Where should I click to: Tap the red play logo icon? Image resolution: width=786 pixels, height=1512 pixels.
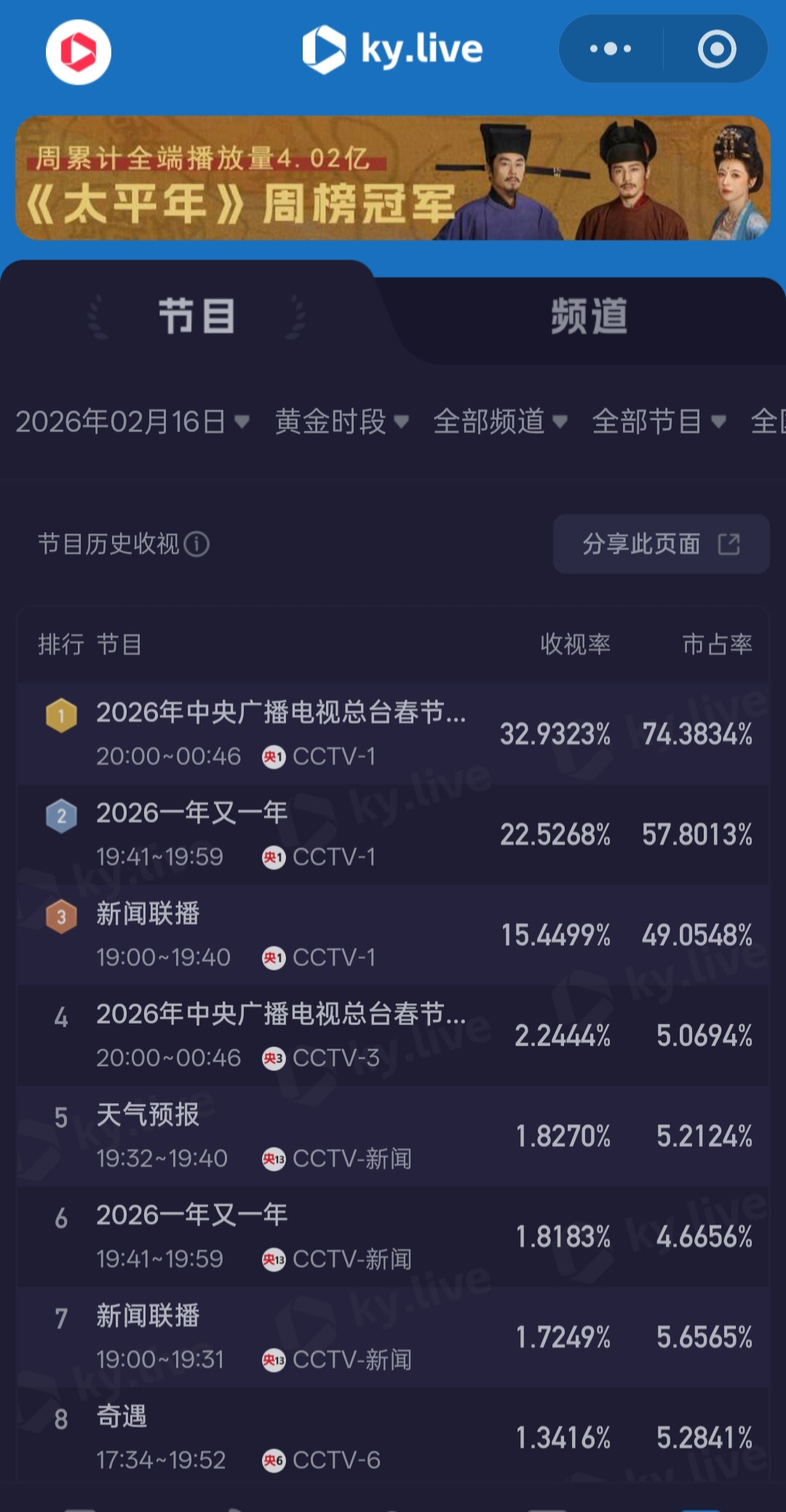[x=79, y=52]
